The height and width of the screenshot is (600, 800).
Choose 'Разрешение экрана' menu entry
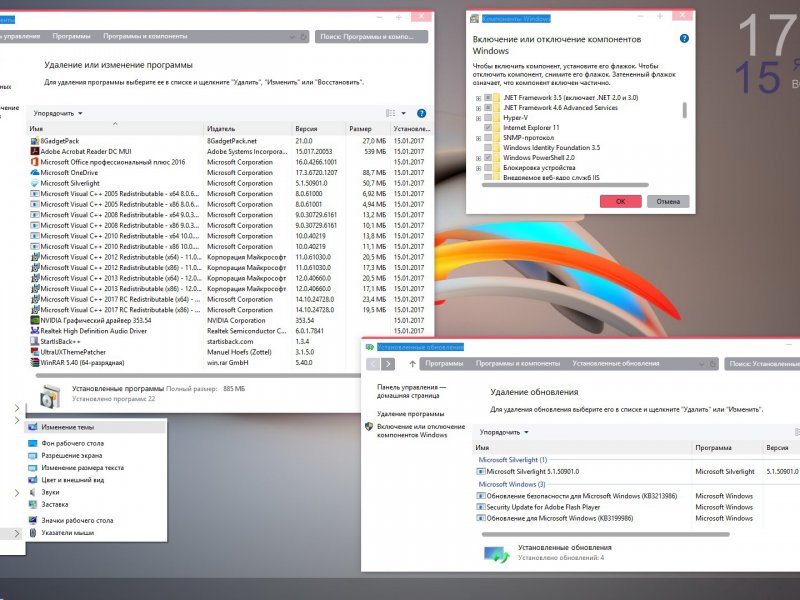(x=95, y=456)
